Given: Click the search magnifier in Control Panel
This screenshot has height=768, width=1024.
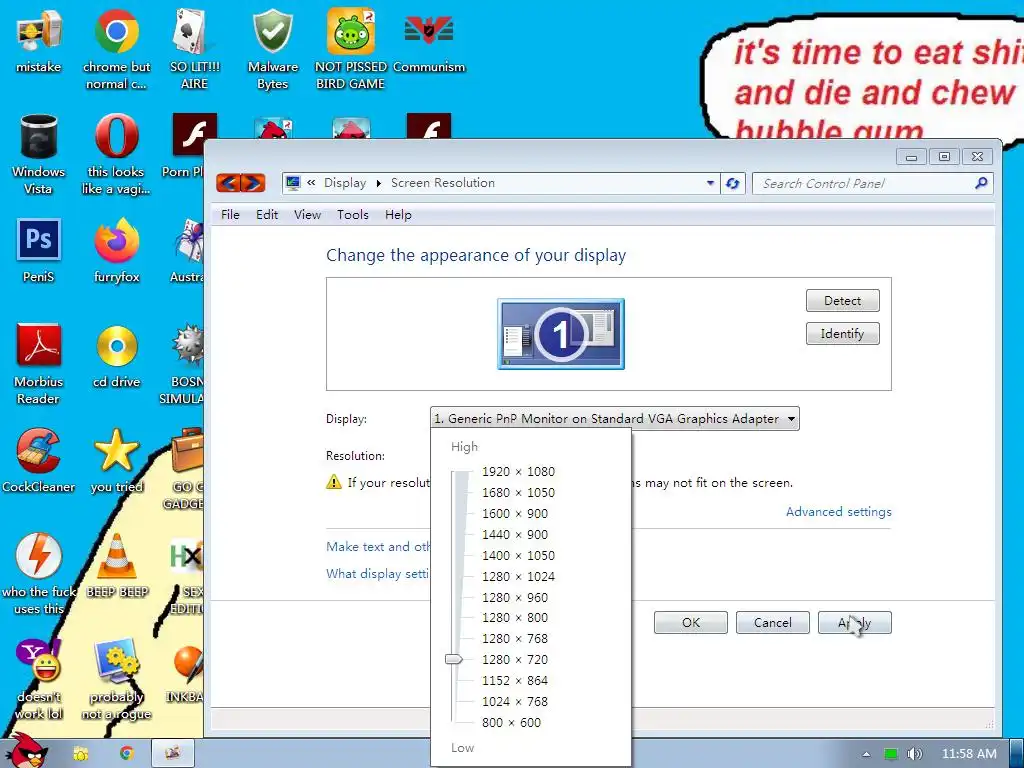Looking at the screenshot, I should [981, 184].
